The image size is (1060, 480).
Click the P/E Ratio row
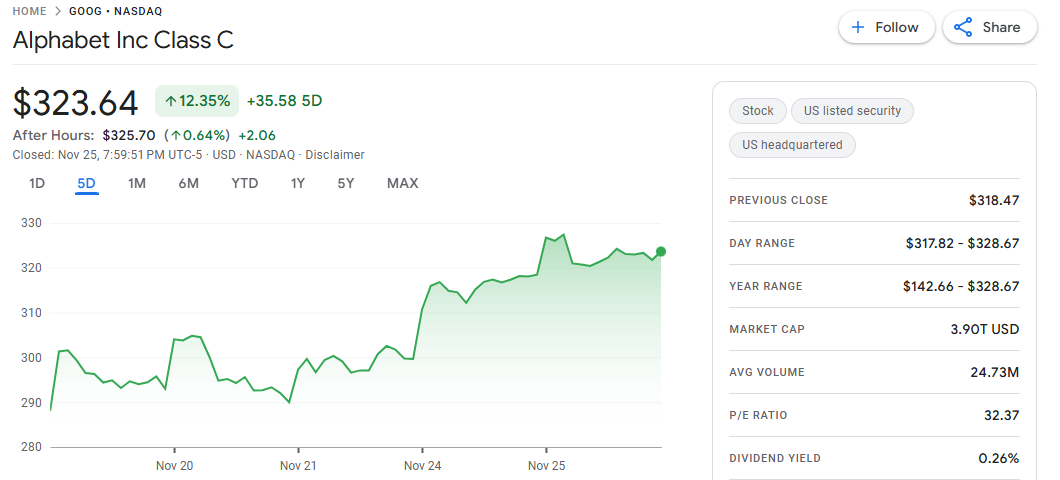[874, 415]
